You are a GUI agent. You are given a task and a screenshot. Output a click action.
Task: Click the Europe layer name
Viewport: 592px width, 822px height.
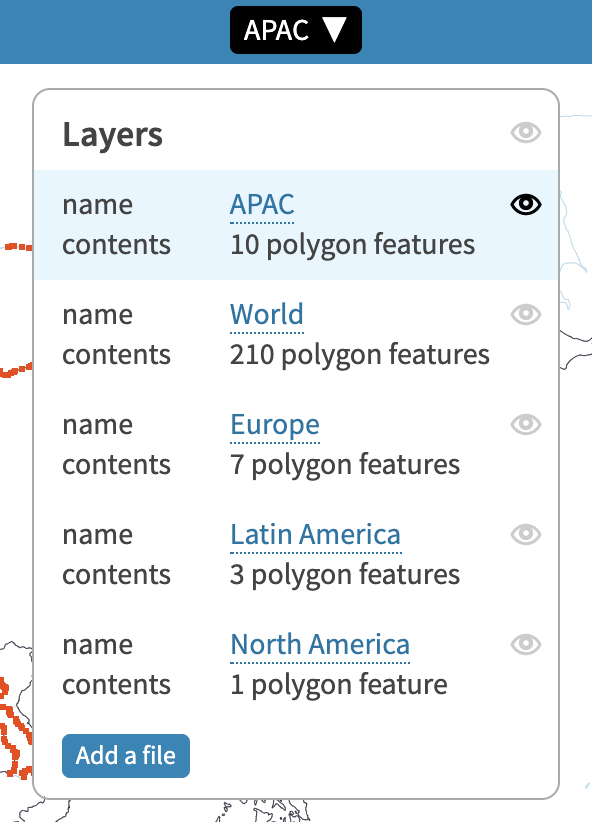click(275, 425)
